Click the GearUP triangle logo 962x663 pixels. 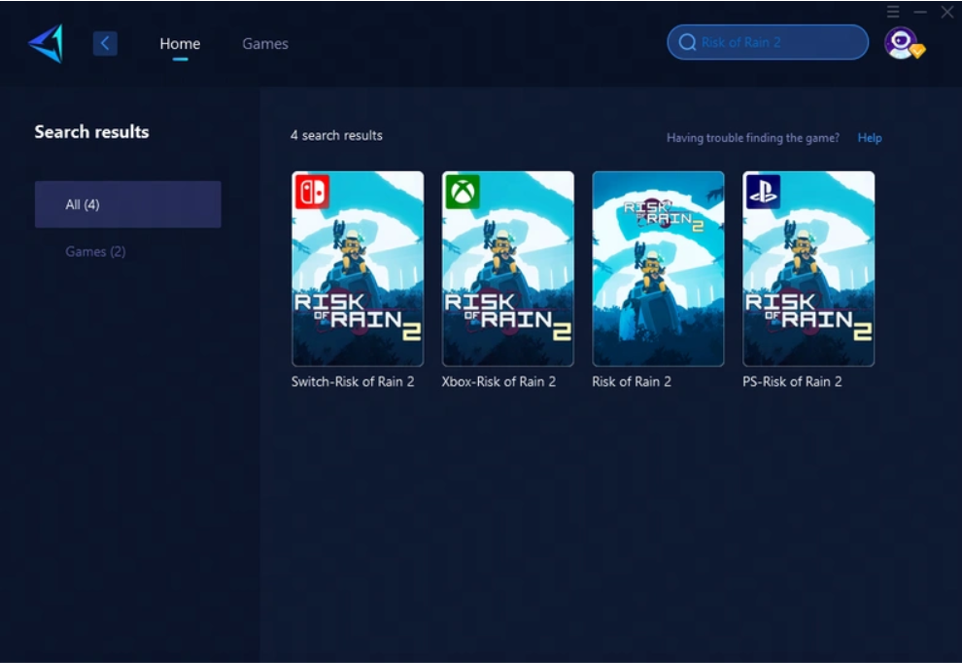(x=46, y=44)
